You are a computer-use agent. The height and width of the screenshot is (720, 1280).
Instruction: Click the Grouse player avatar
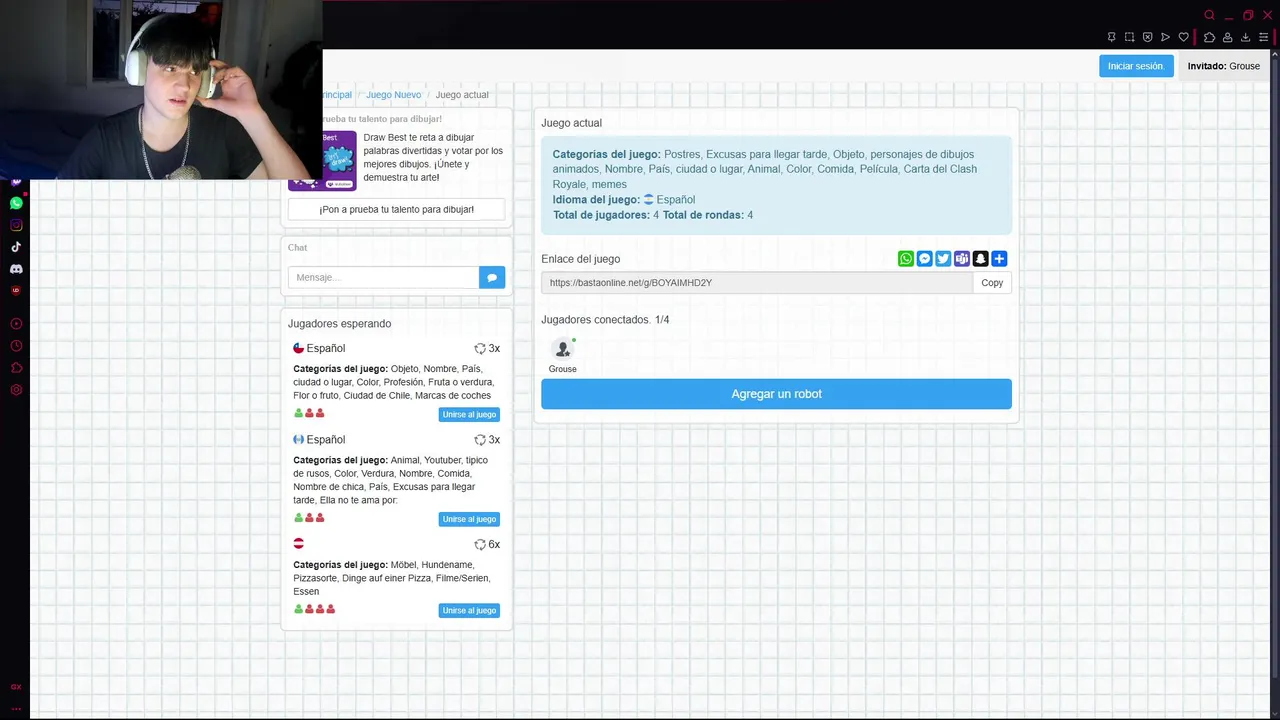point(562,349)
